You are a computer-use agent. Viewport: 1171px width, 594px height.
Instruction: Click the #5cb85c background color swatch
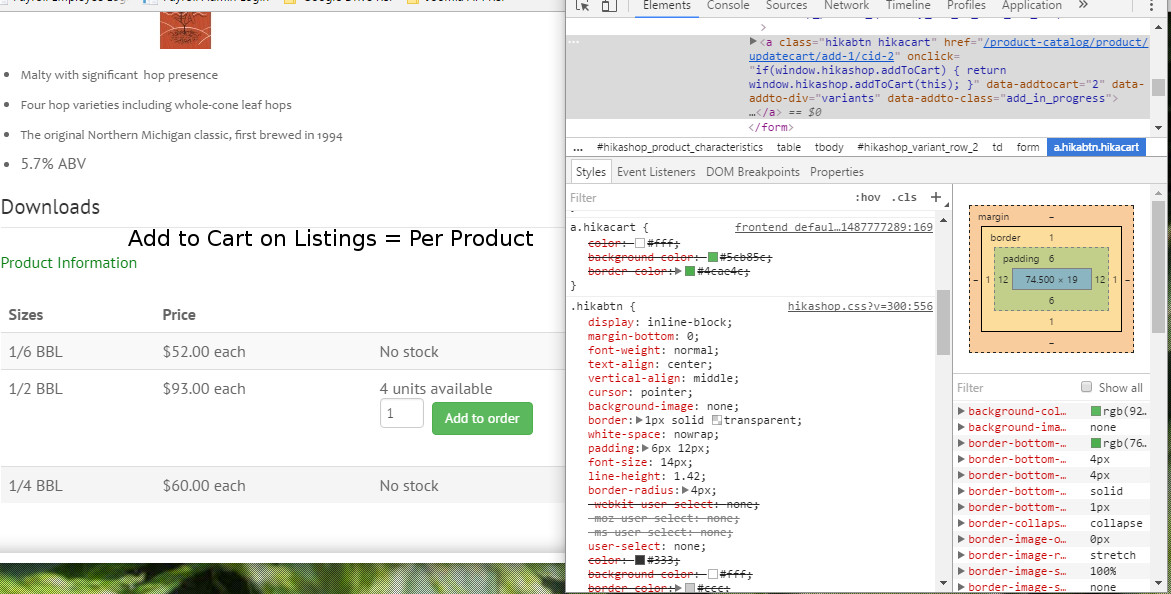(x=713, y=257)
